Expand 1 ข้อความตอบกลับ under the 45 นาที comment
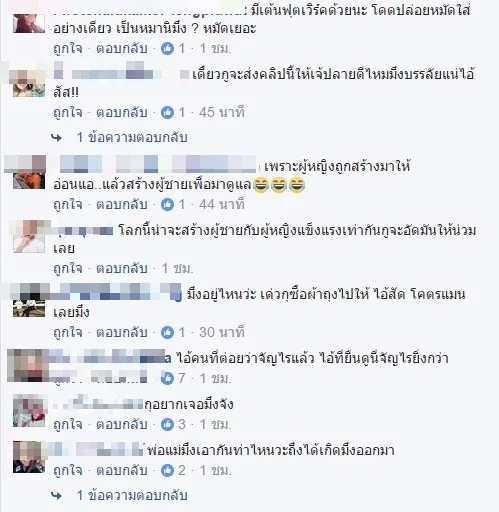The width and height of the screenshot is (499, 512). (132, 137)
